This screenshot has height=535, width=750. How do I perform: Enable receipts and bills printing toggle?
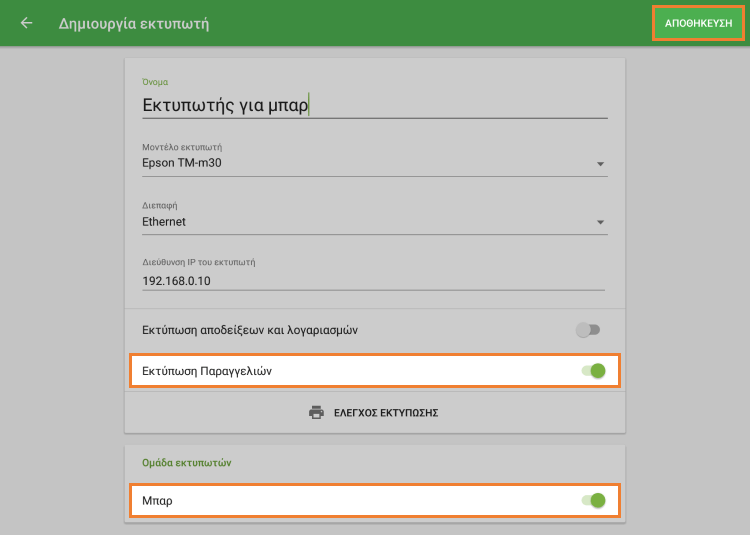[589, 330]
